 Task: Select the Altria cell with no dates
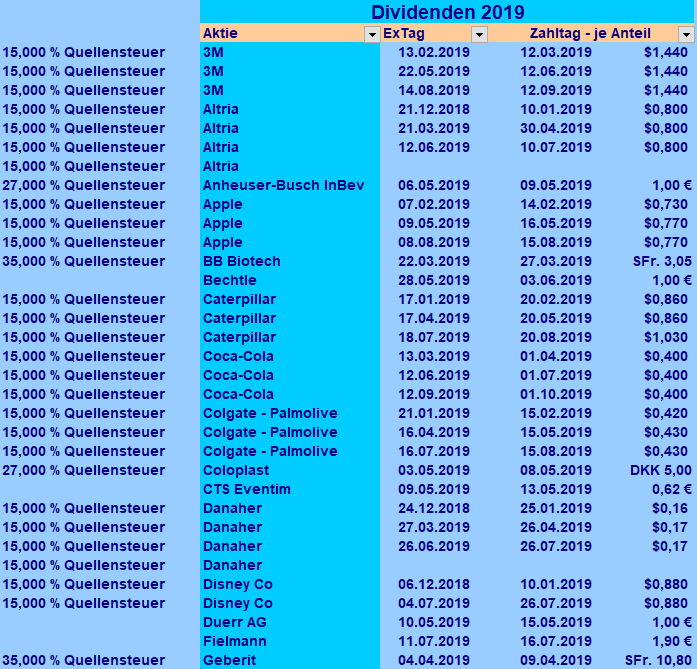pos(290,167)
